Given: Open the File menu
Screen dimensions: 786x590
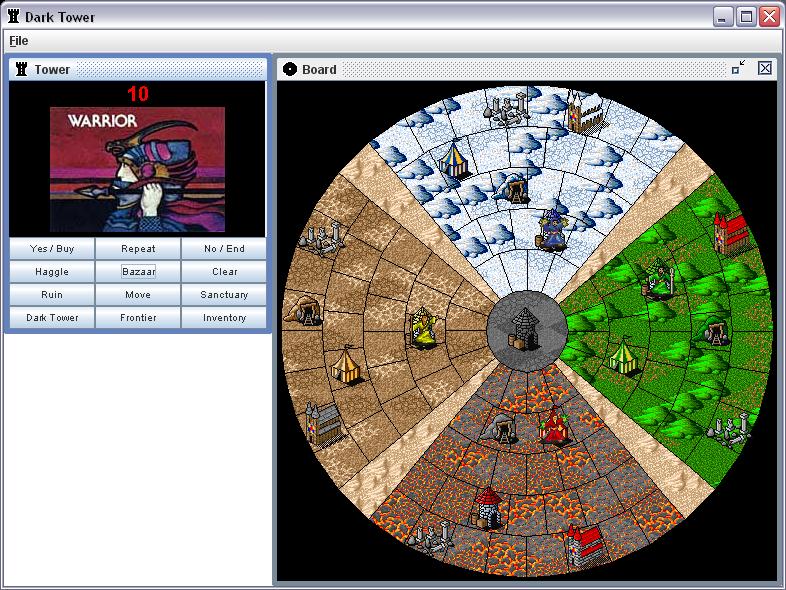Looking at the screenshot, I should (19, 41).
